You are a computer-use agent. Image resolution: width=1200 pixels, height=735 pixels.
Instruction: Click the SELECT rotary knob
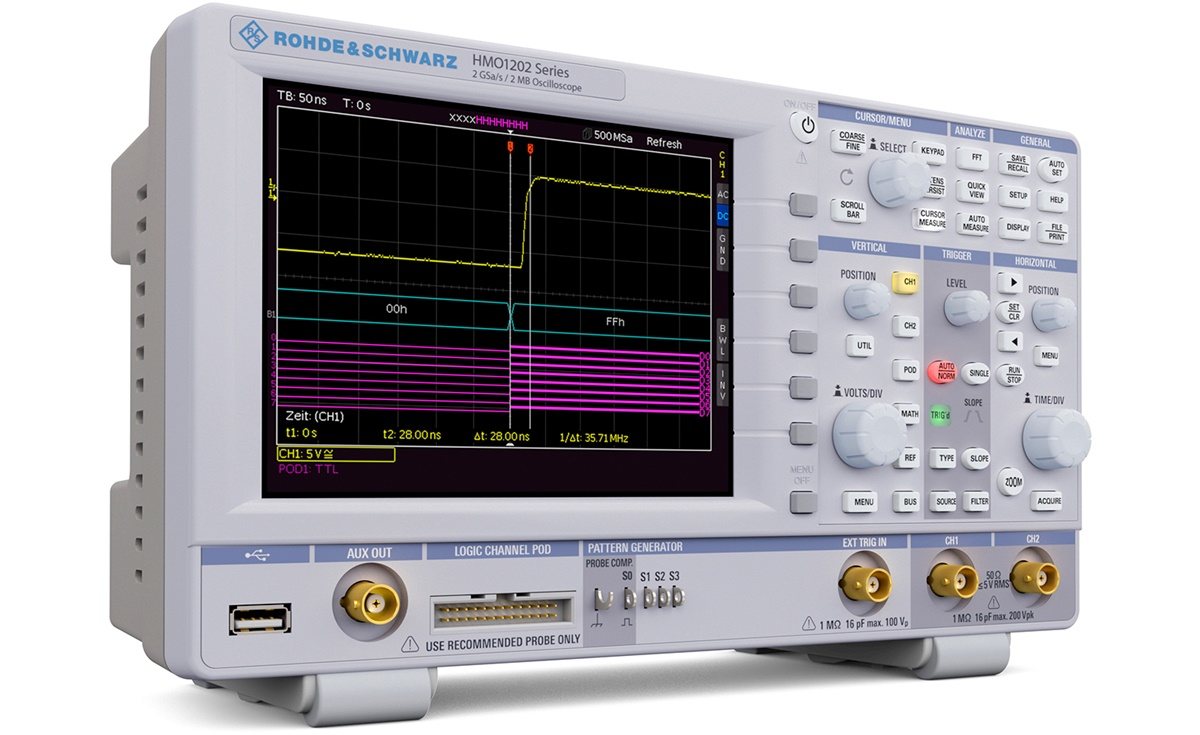point(897,181)
